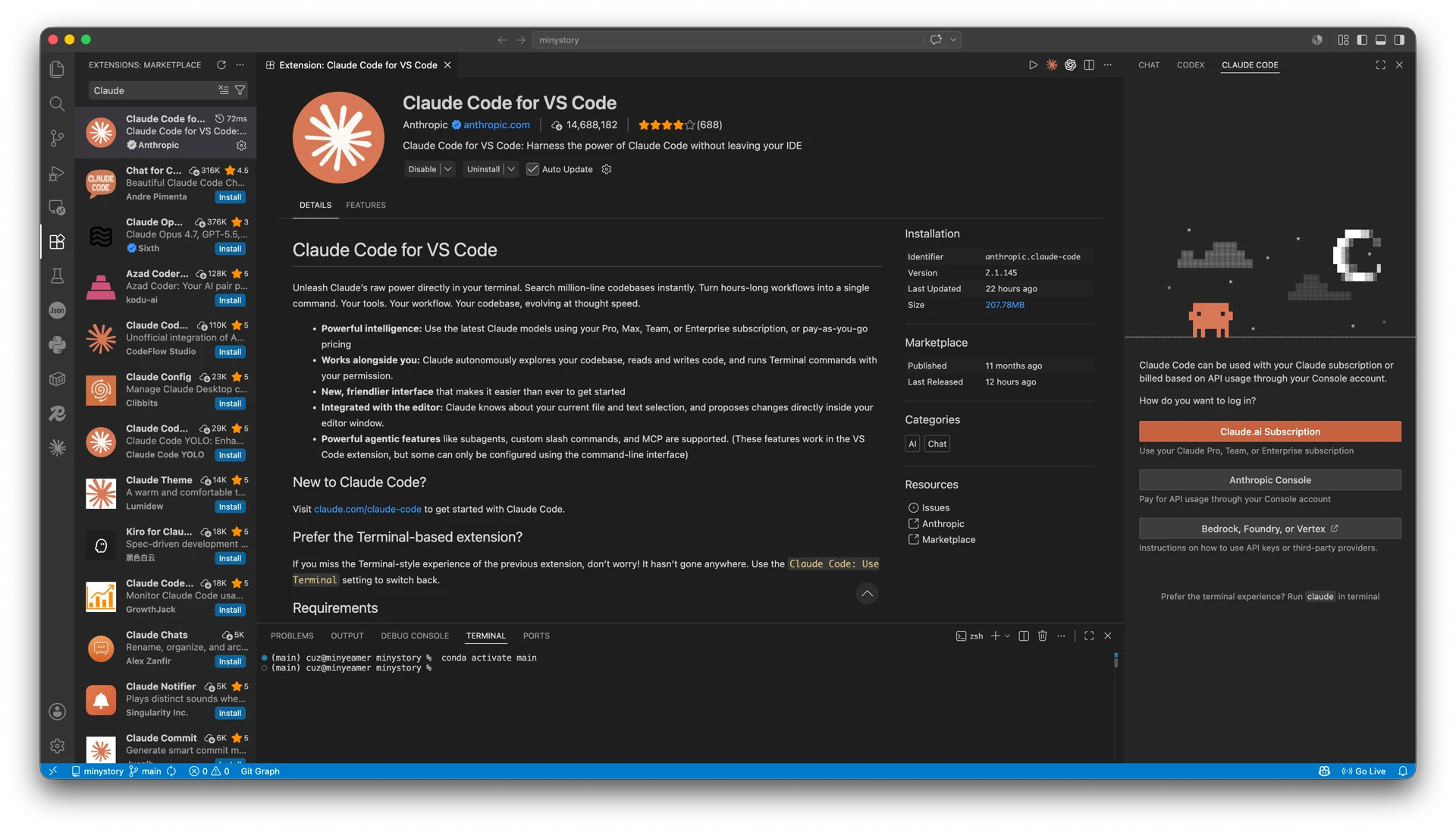The image size is (1456, 832).
Task: Open the Output panel tab
Action: pos(347,636)
